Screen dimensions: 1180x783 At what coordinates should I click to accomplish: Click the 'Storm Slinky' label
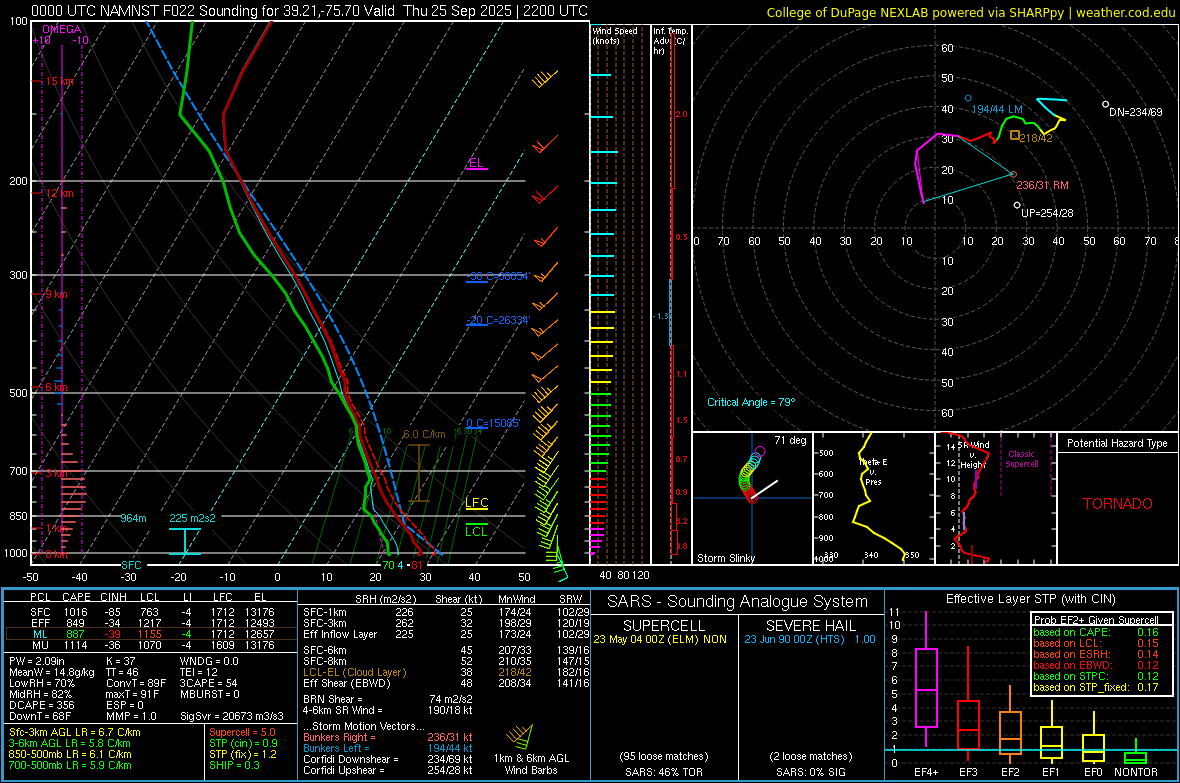pyautogui.click(x=725, y=558)
